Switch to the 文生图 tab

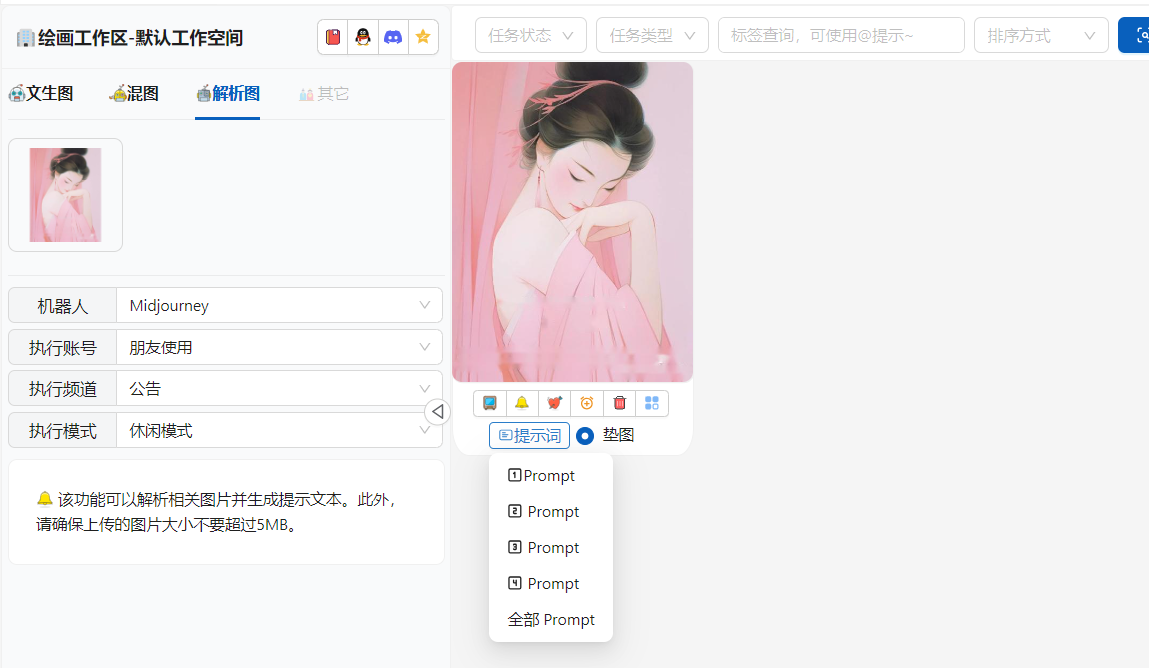pos(41,94)
